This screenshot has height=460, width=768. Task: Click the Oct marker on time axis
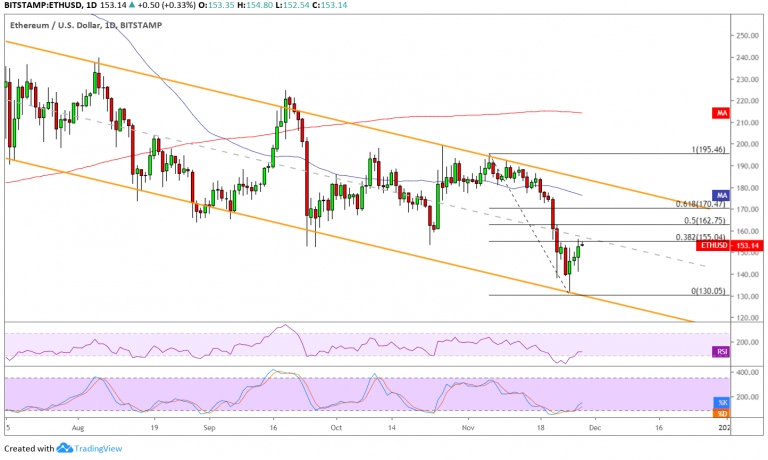point(335,425)
